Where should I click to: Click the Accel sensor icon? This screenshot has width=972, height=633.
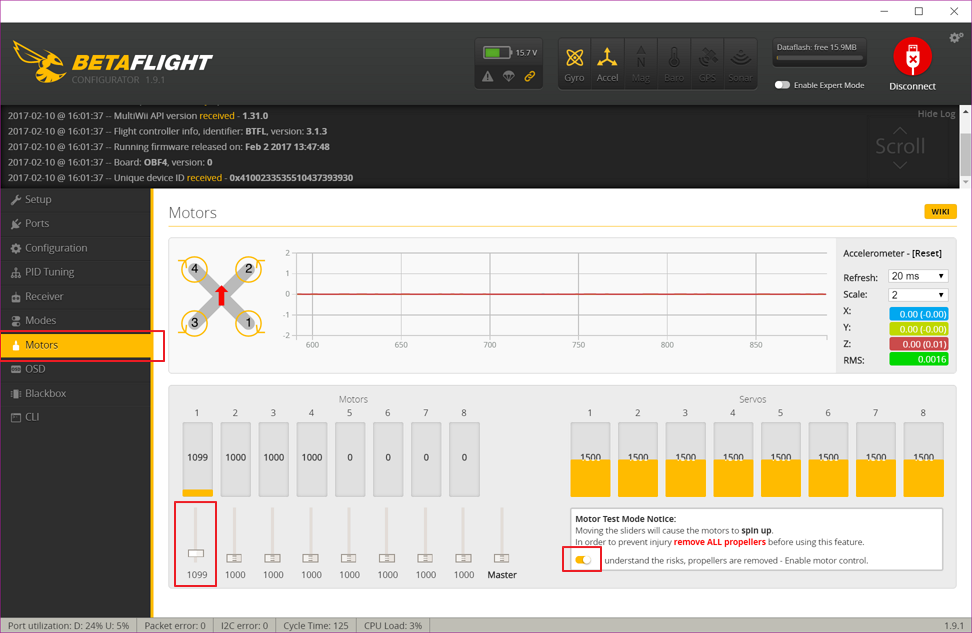pos(607,58)
